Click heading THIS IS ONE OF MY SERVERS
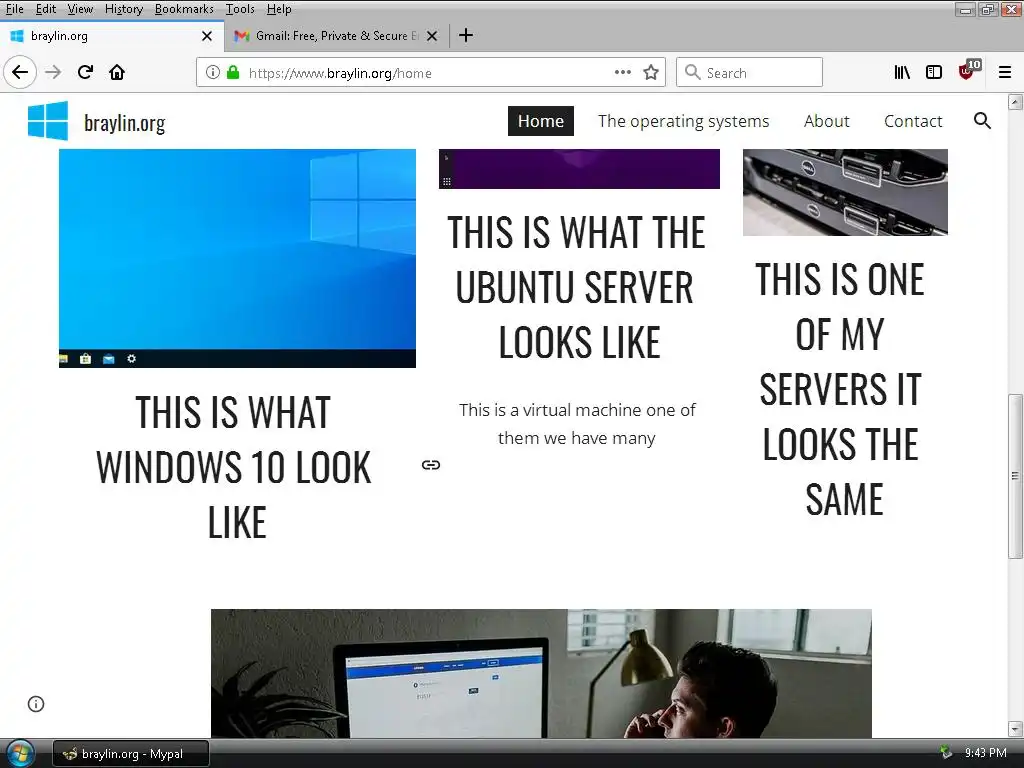The image size is (1024, 768). [x=841, y=389]
